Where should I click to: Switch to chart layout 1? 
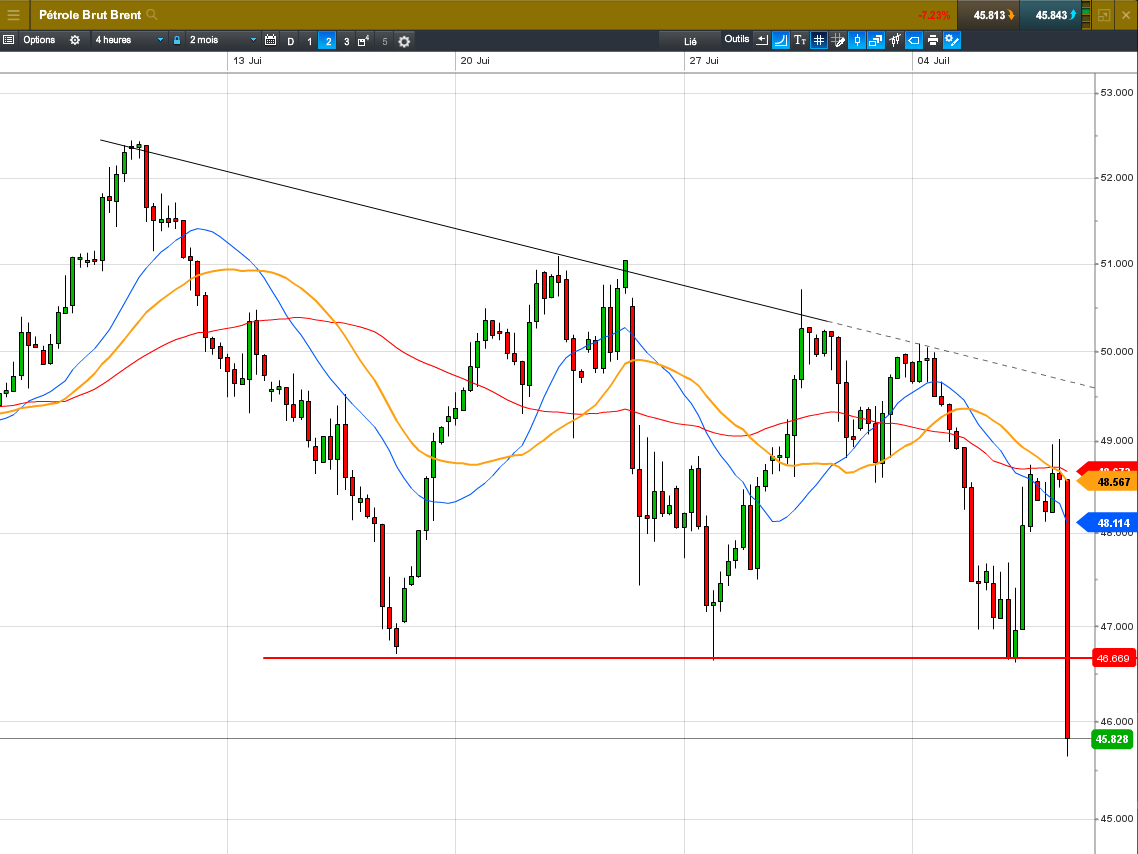click(309, 41)
